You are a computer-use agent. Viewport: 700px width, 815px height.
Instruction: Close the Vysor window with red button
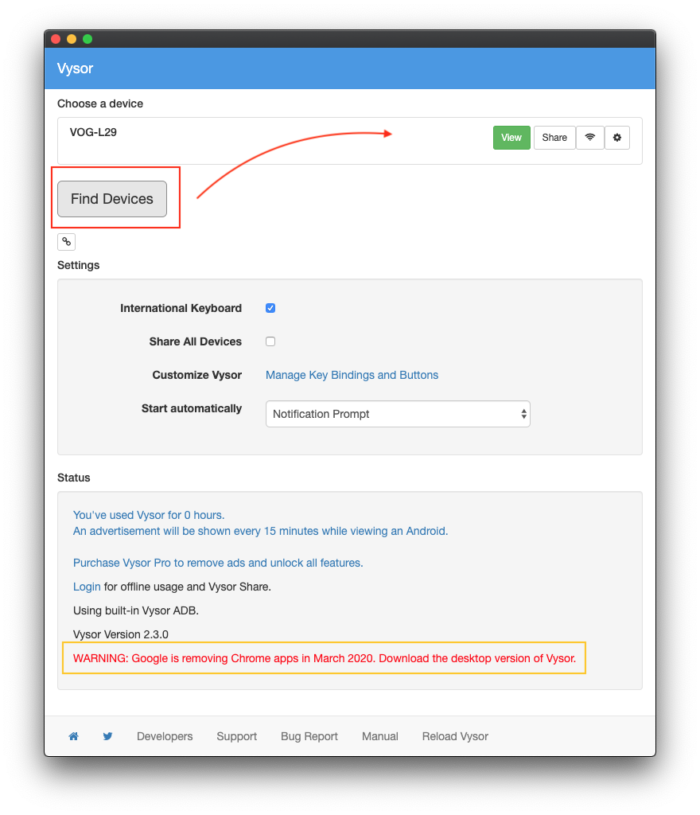56,39
